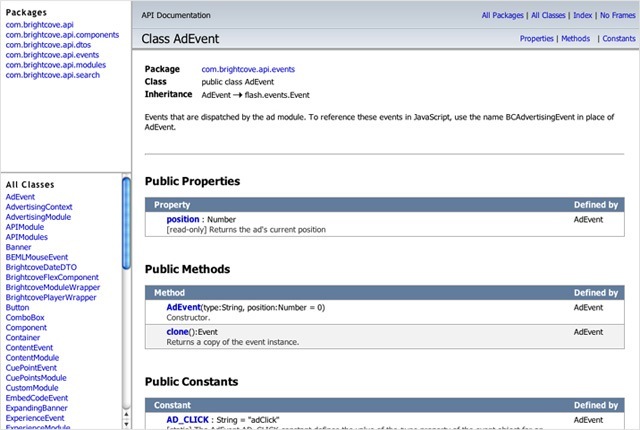Open com.brightcove.api.events link beside Package label
This screenshot has height=430, width=640.
248,69
